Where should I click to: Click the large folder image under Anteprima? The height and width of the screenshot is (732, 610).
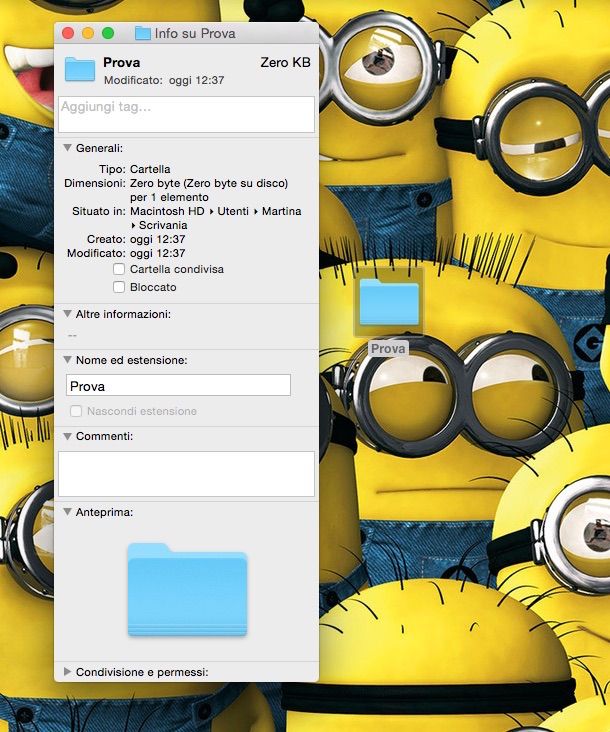click(187, 589)
